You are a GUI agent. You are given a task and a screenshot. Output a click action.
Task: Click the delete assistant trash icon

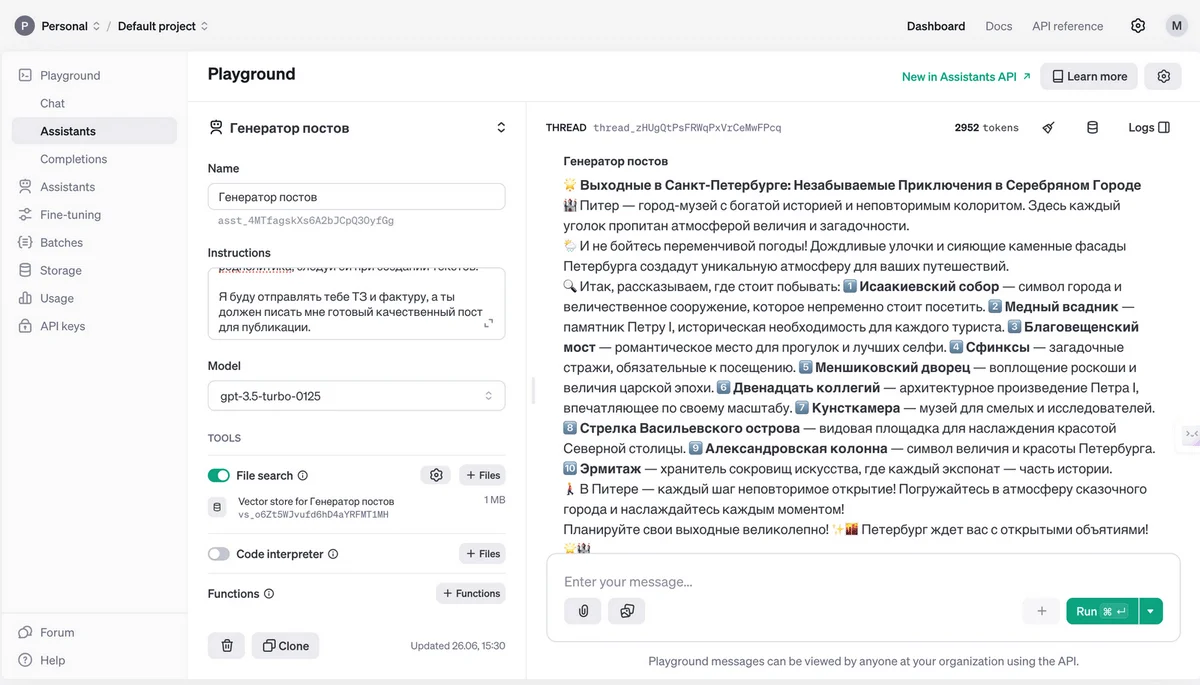click(x=226, y=646)
